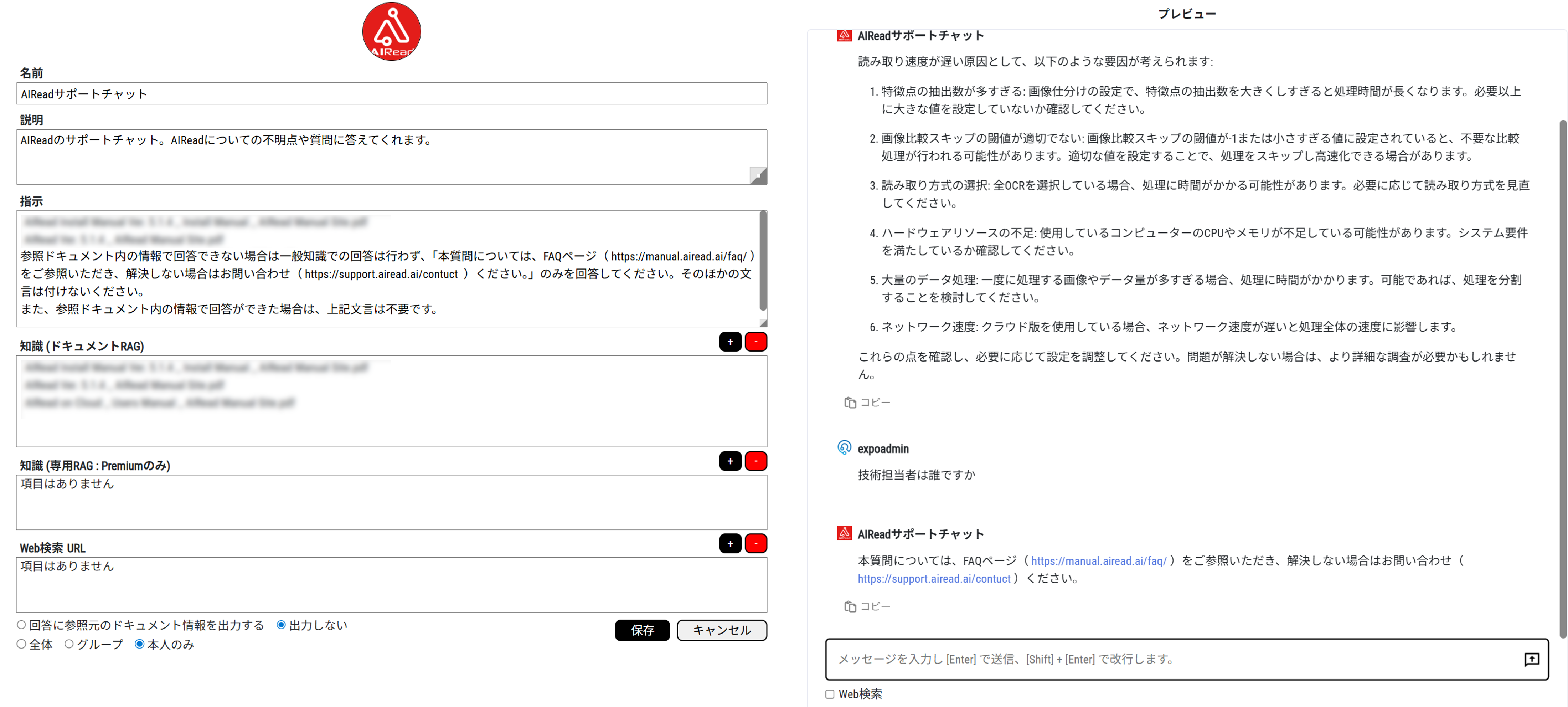Click the Web検索 URL label

coord(52,548)
